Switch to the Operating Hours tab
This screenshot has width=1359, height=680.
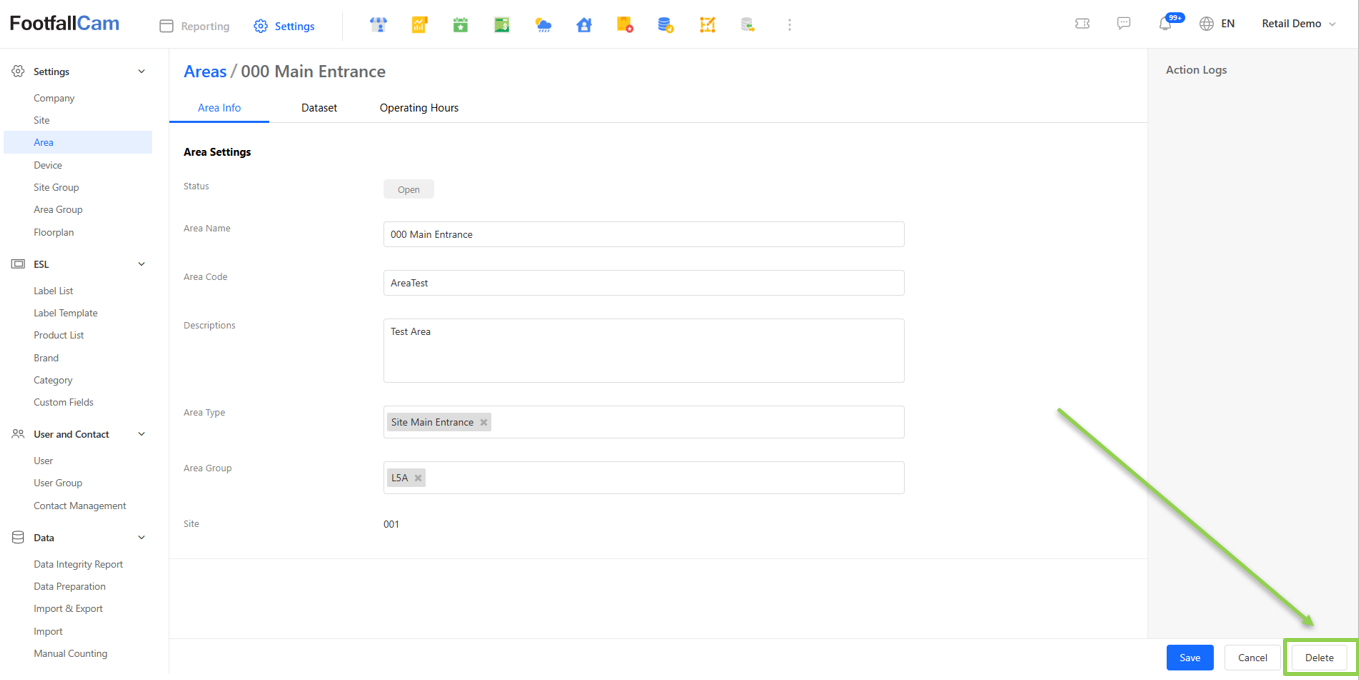(419, 108)
